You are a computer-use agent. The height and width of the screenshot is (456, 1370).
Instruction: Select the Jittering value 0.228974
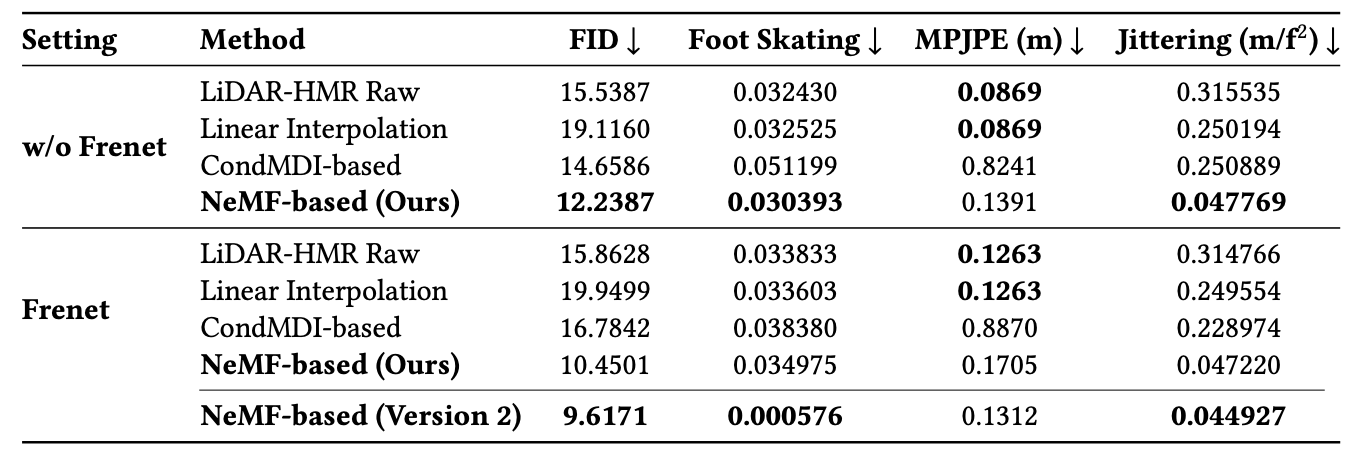[1229, 328]
